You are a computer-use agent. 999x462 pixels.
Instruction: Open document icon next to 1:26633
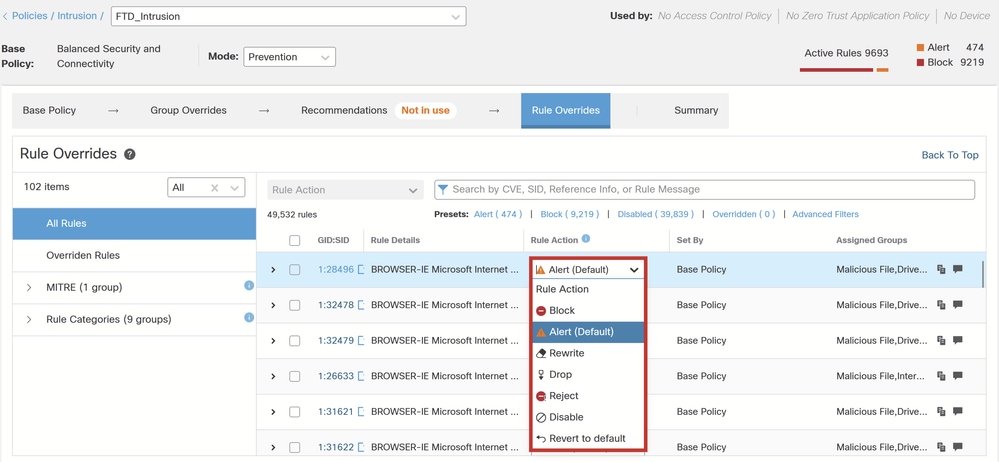pyautogui.click(x=361, y=376)
